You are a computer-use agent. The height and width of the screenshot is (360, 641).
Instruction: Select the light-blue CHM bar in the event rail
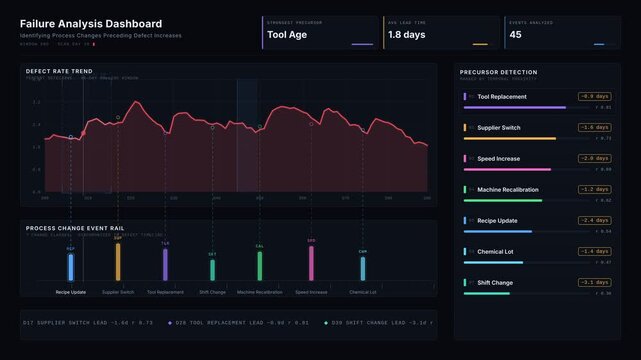(363, 269)
